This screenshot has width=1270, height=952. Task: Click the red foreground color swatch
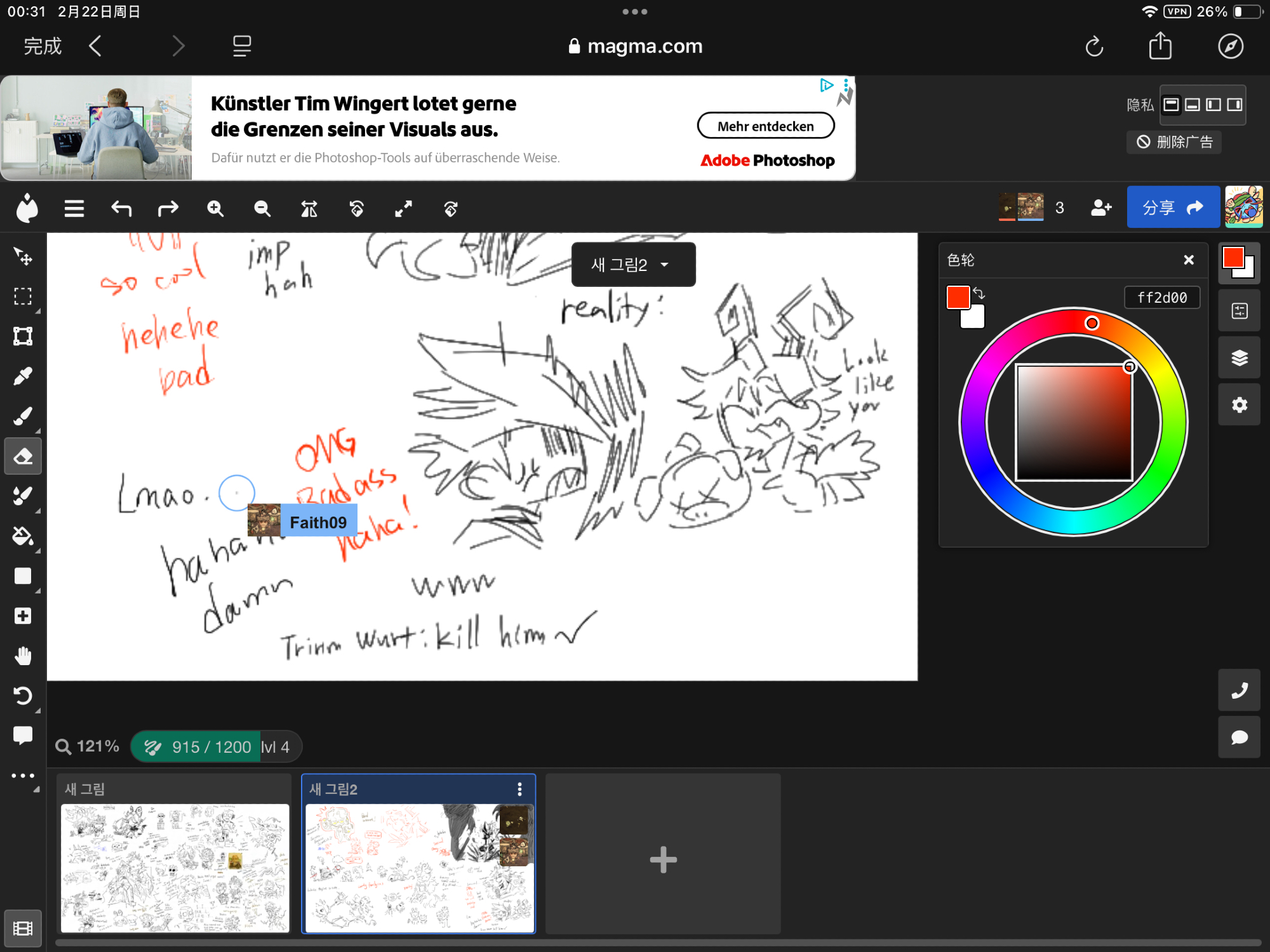pos(958,297)
